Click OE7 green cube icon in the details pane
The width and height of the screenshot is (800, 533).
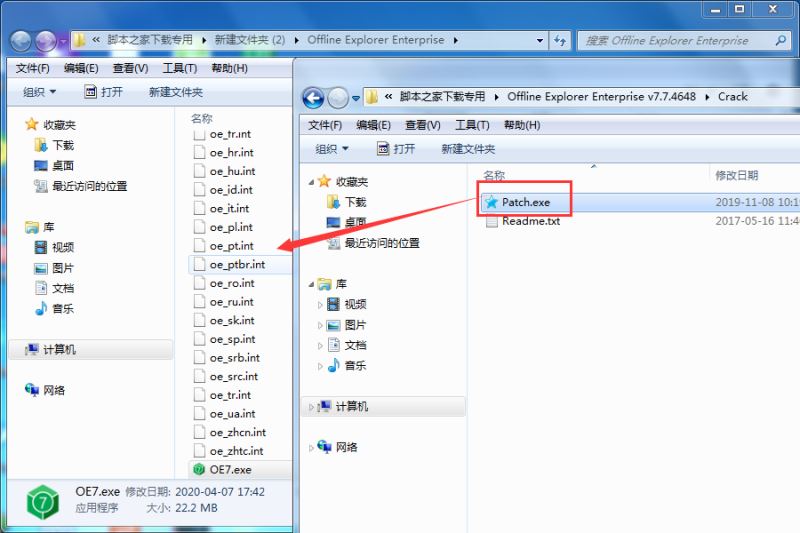point(43,502)
